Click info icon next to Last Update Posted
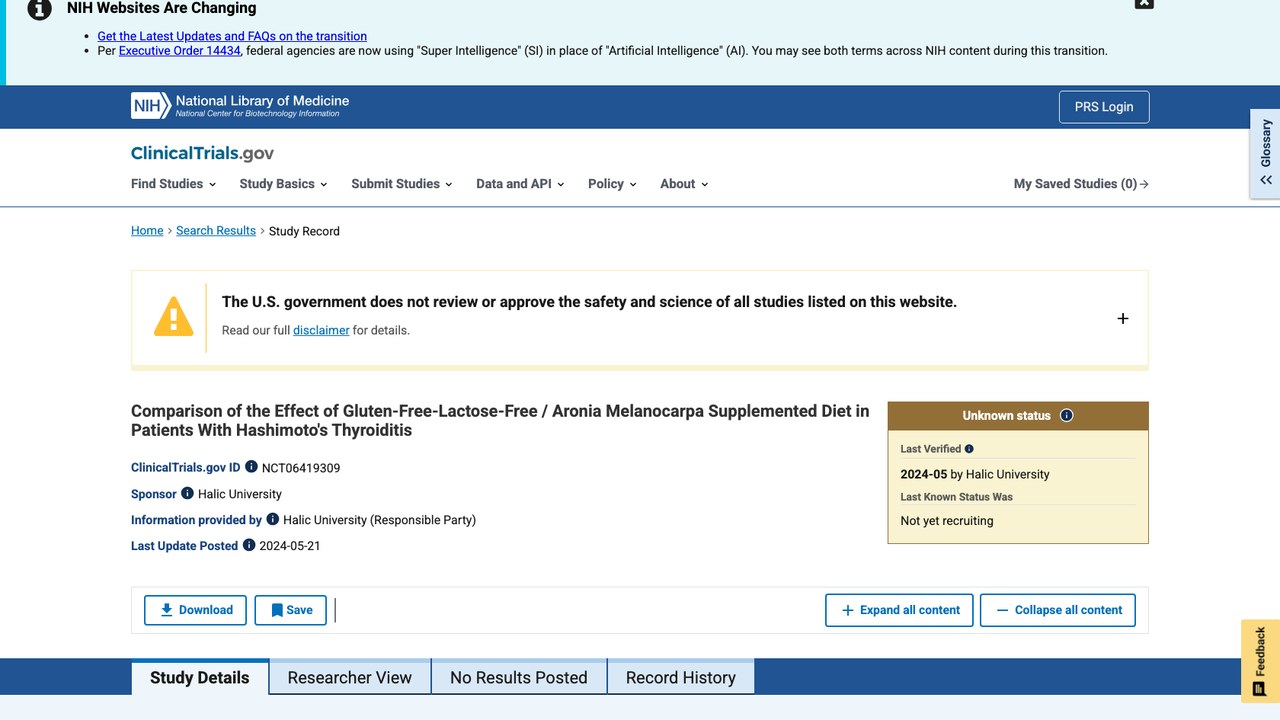 249,545
